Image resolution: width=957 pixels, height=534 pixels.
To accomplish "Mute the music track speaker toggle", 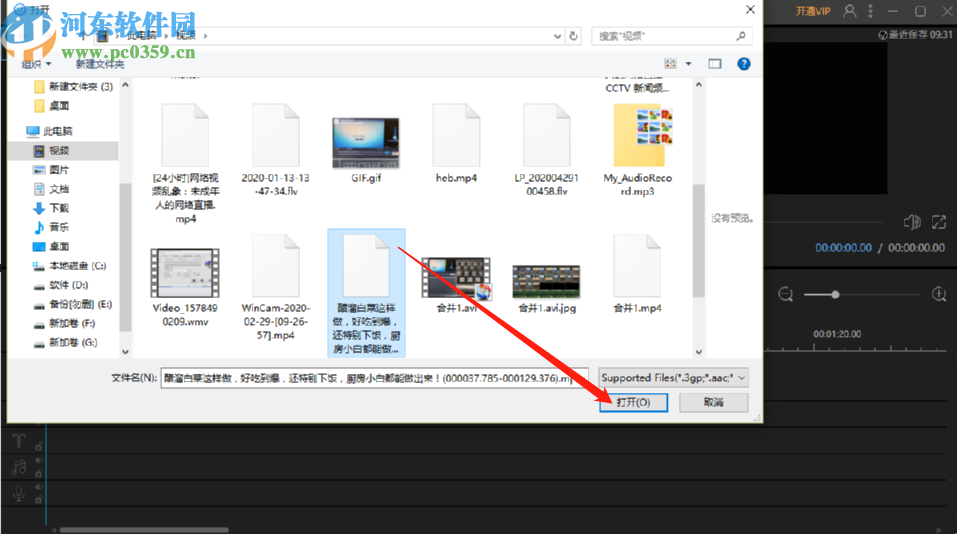I will tap(39, 461).
